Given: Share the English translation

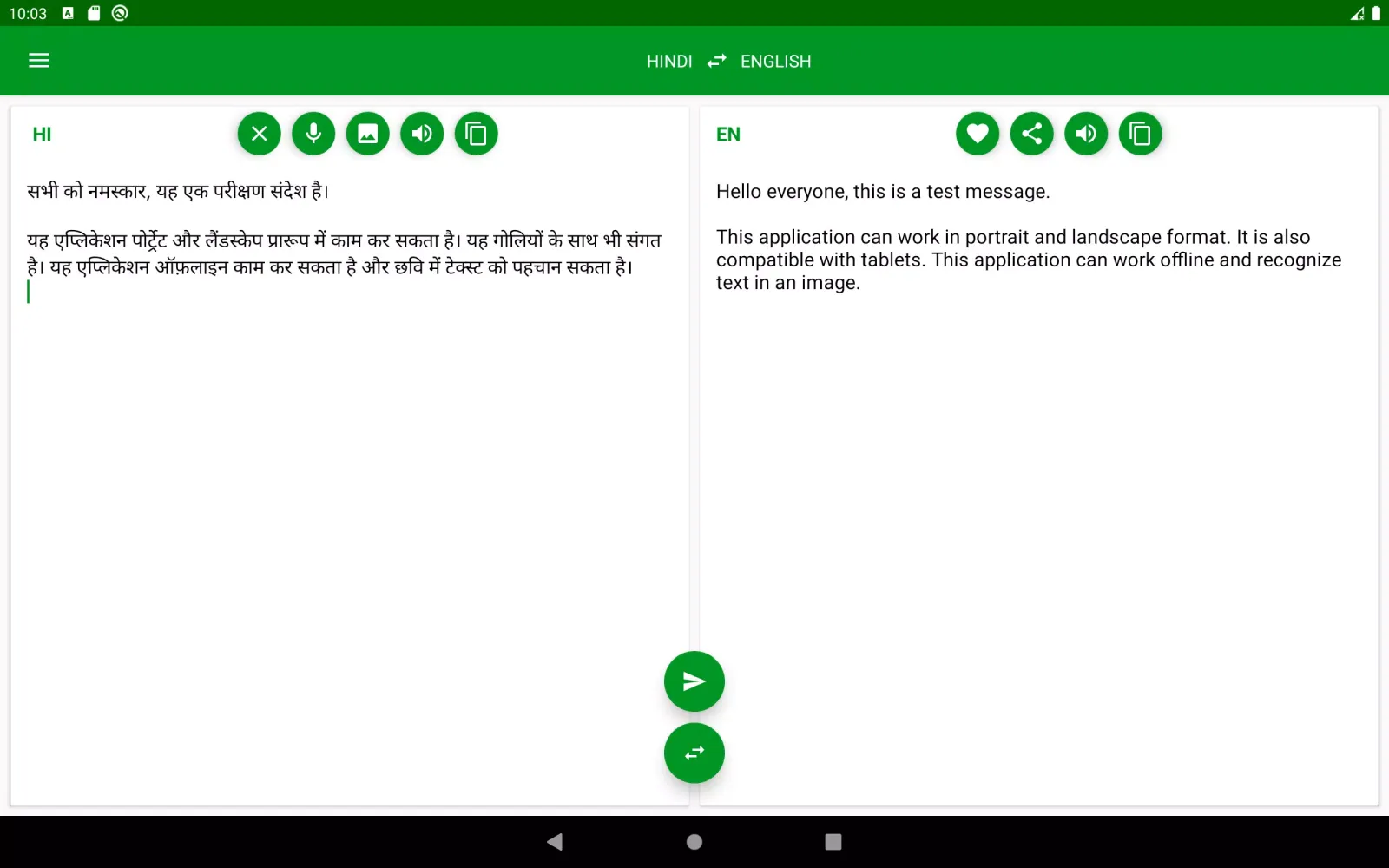Looking at the screenshot, I should coord(1032,134).
